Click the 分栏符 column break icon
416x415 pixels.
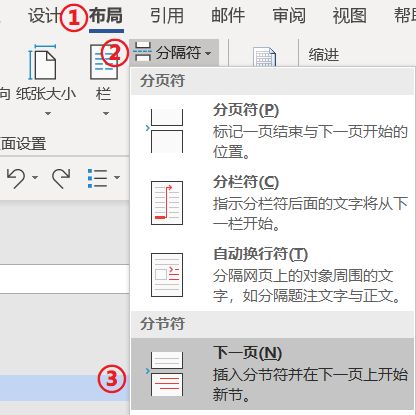click(x=167, y=203)
